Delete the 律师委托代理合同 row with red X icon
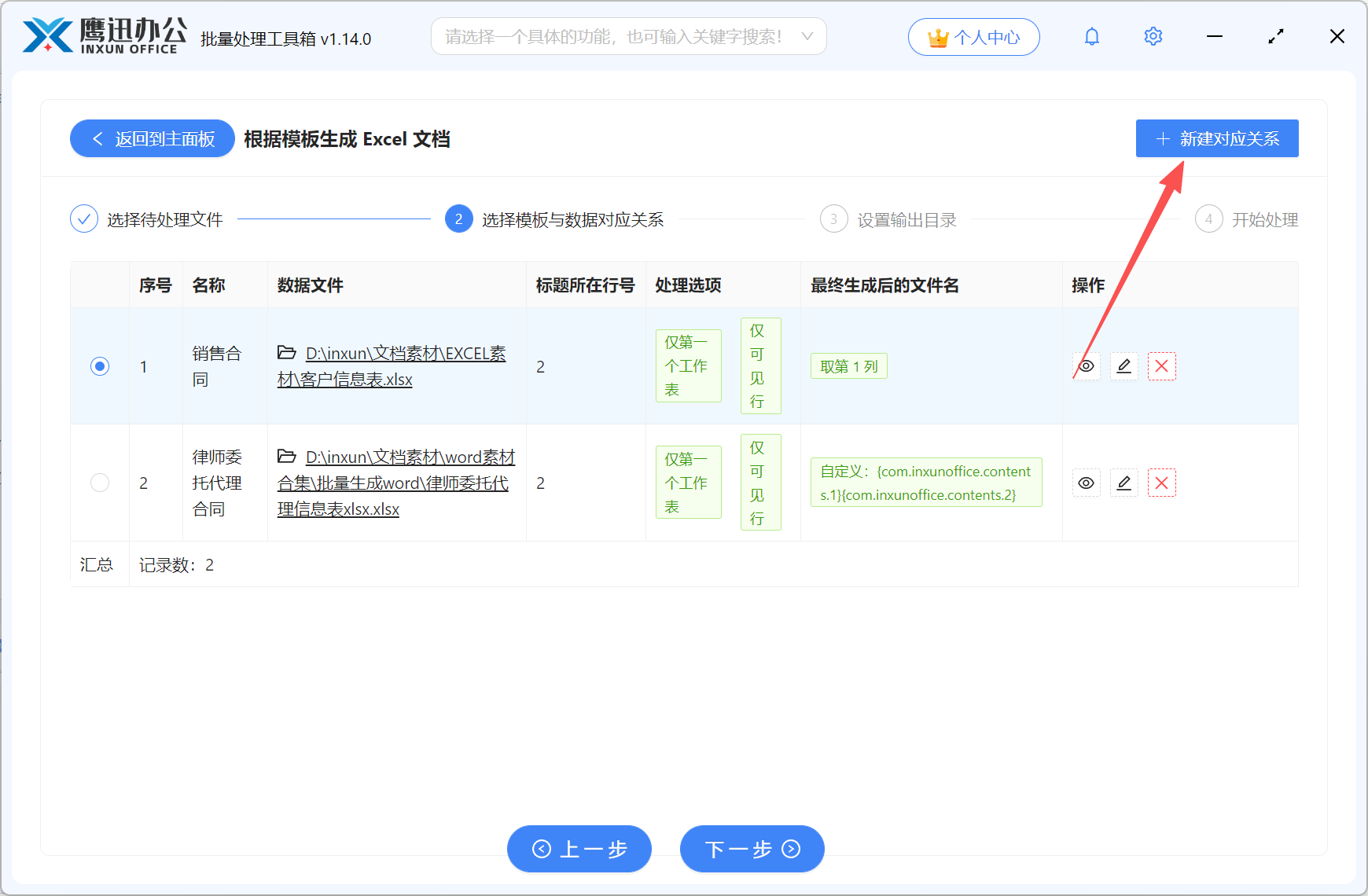The height and width of the screenshot is (896, 1368). click(x=1161, y=483)
